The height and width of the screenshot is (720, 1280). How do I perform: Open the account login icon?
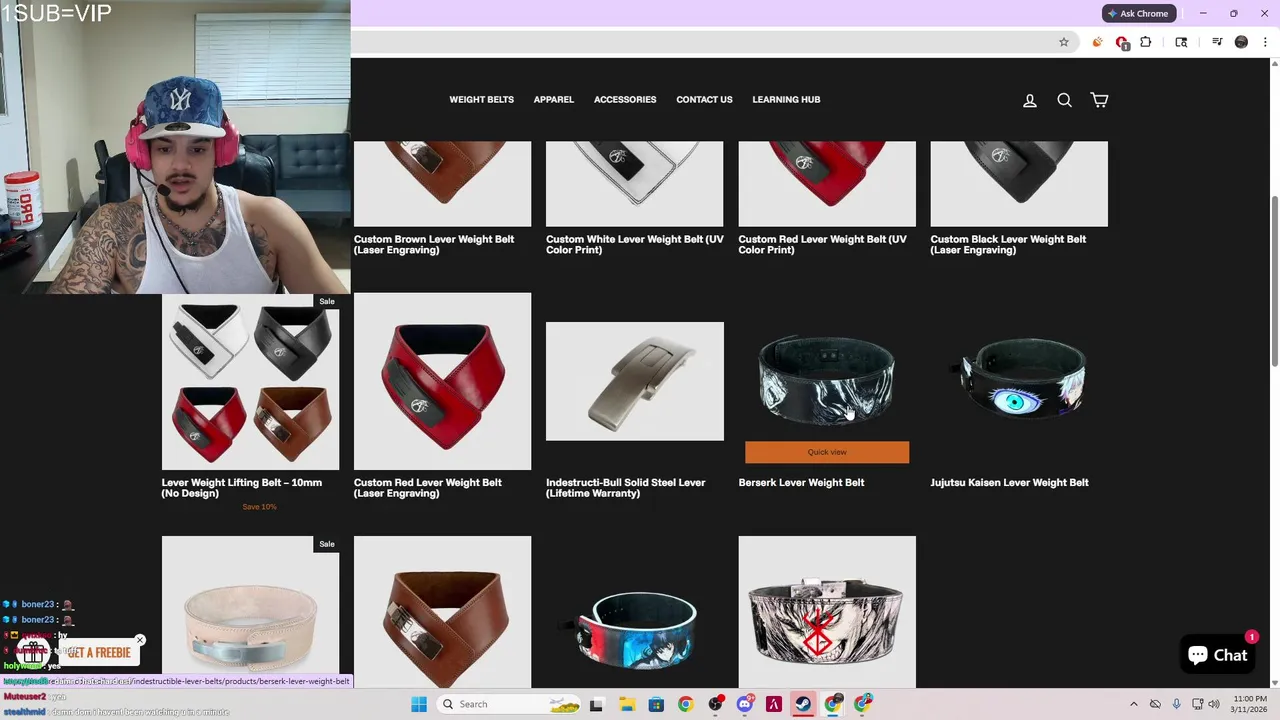coord(1029,100)
